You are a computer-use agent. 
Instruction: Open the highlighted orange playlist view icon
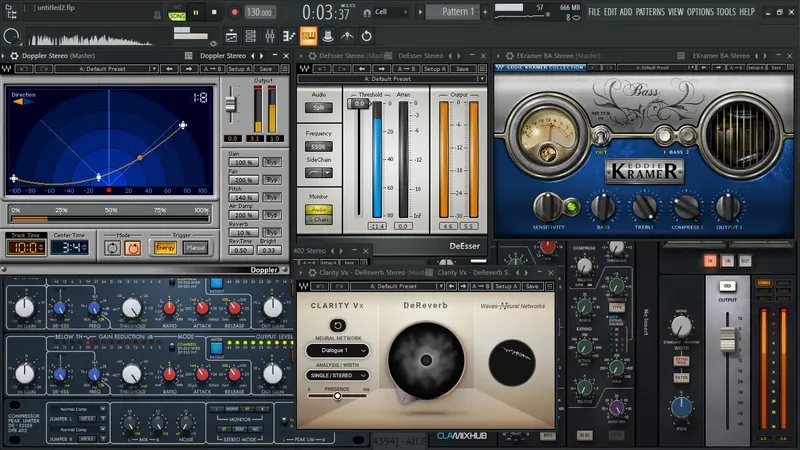click(x=309, y=37)
